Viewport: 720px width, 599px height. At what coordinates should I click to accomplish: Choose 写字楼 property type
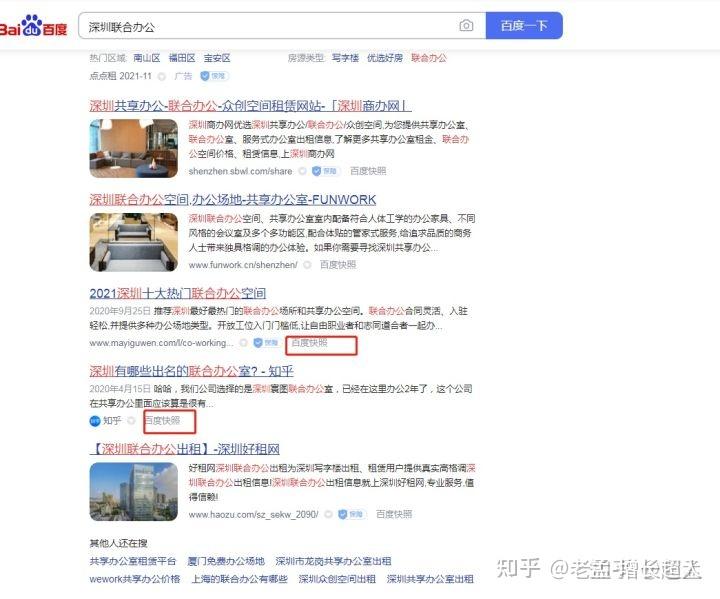click(x=345, y=58)
